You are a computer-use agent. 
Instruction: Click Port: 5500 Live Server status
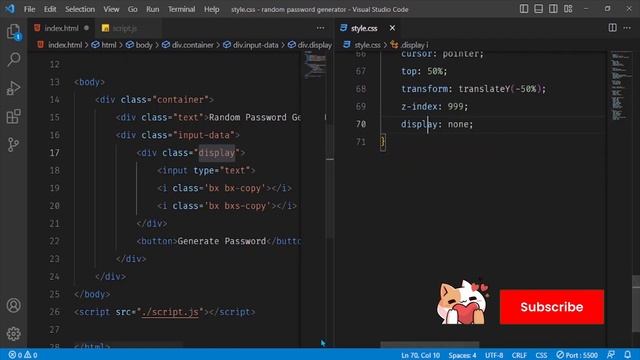pyautogui.click(x=577, y=355)
